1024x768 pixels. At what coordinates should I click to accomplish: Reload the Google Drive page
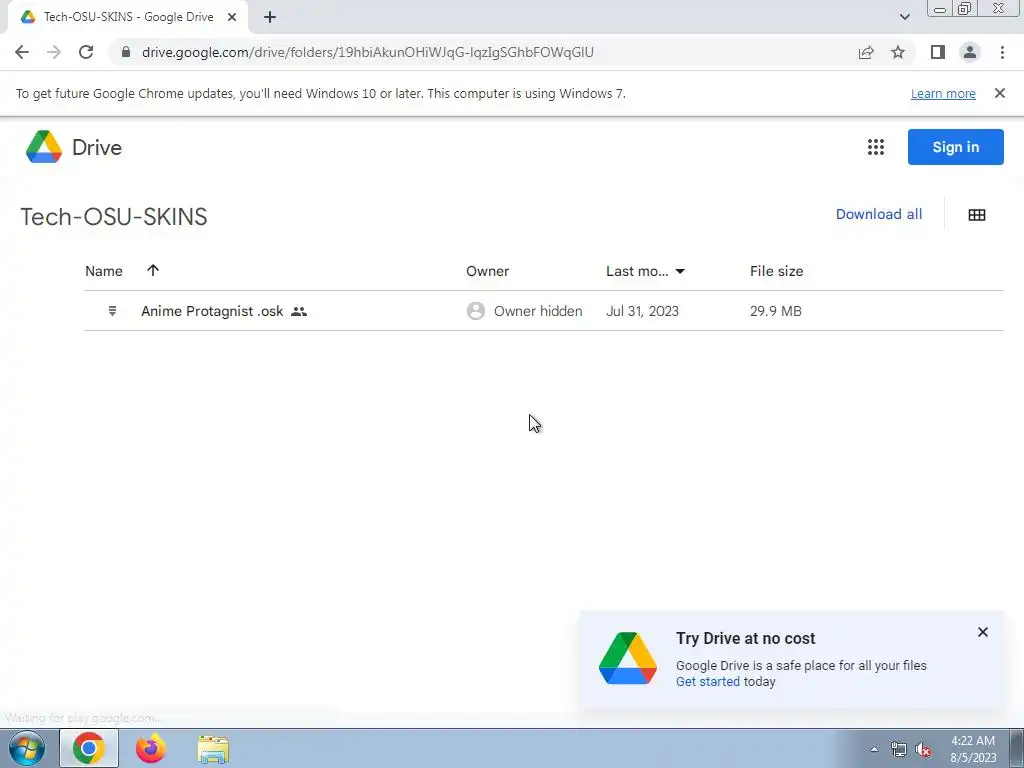click(x=86, y=52)
